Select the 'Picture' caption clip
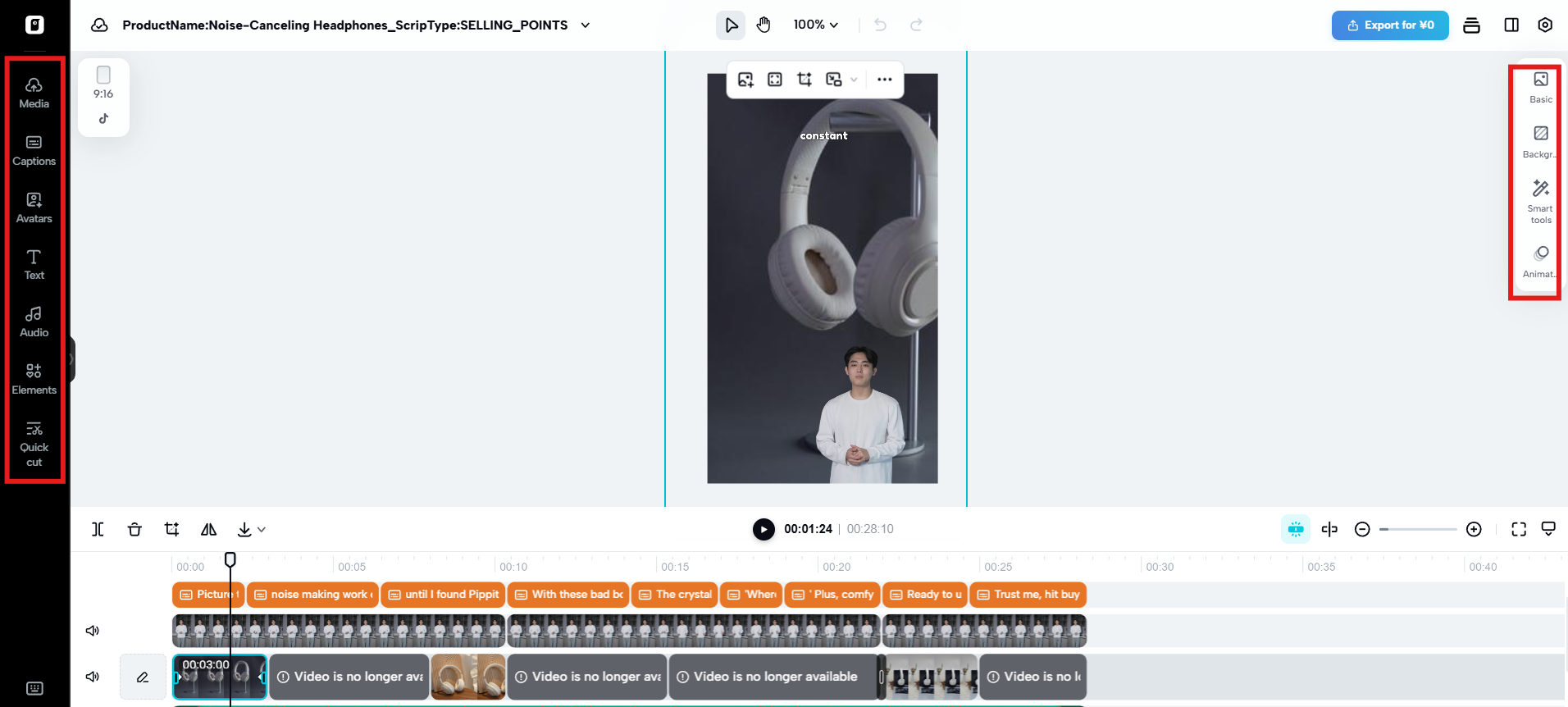 point(208,595)
